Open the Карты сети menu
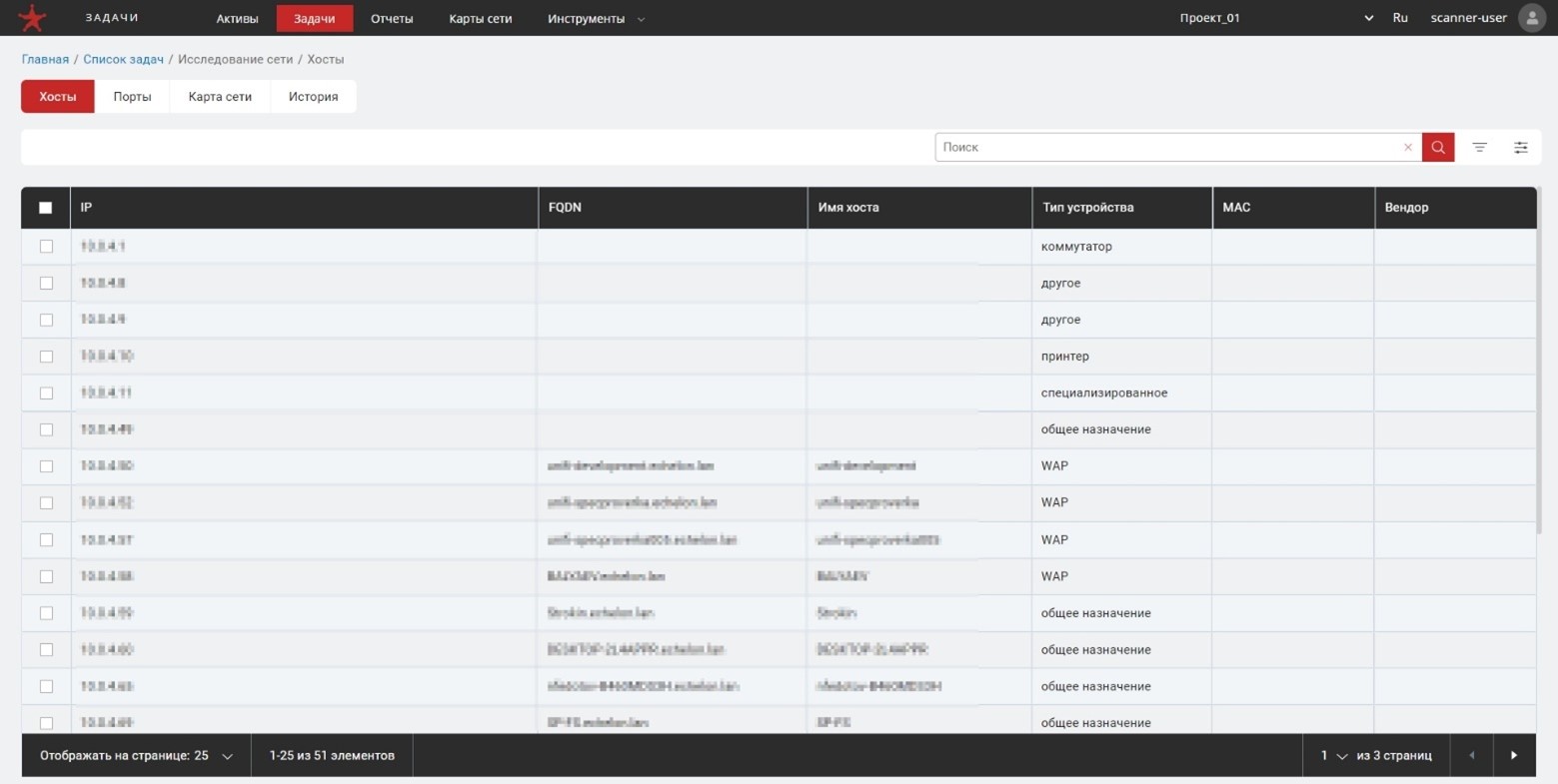This screenshot has width=1558, height=784. point(481,18)
